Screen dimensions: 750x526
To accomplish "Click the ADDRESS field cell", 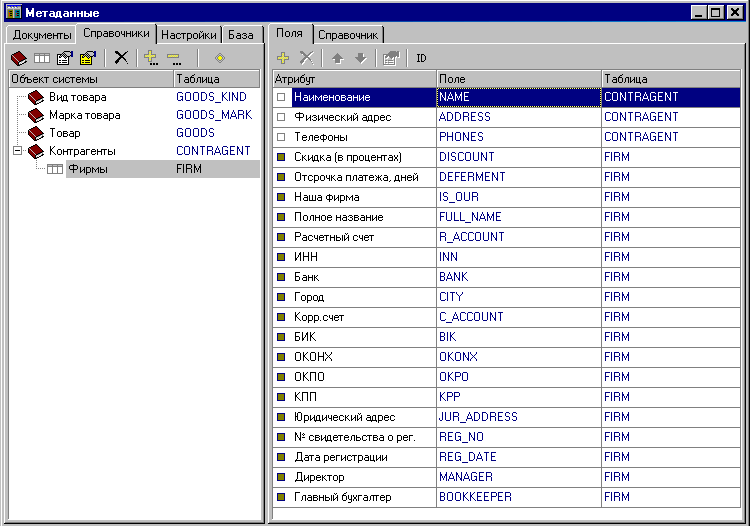I will (519, 117).
